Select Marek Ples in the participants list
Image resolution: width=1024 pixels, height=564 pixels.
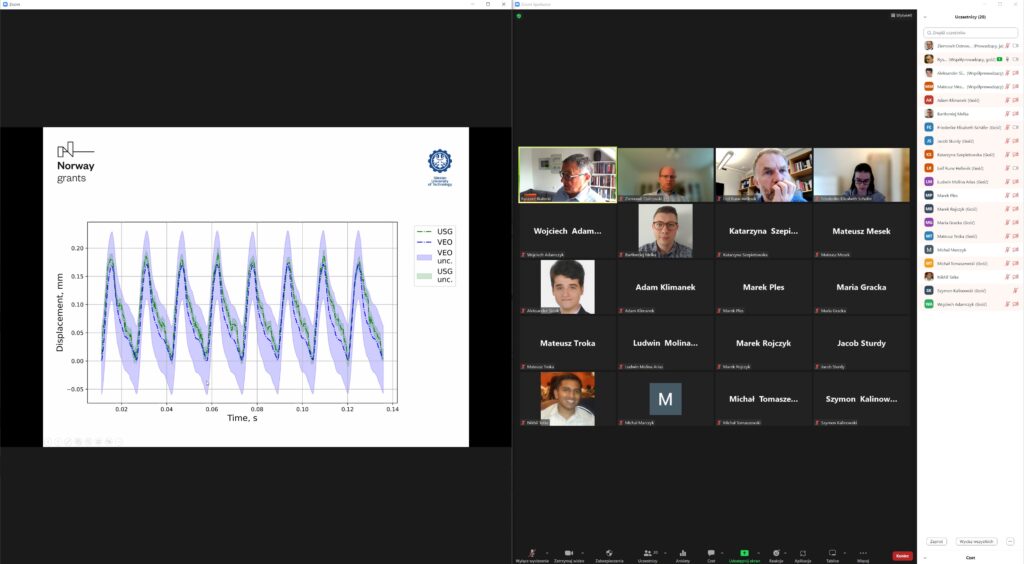[950, 195]
